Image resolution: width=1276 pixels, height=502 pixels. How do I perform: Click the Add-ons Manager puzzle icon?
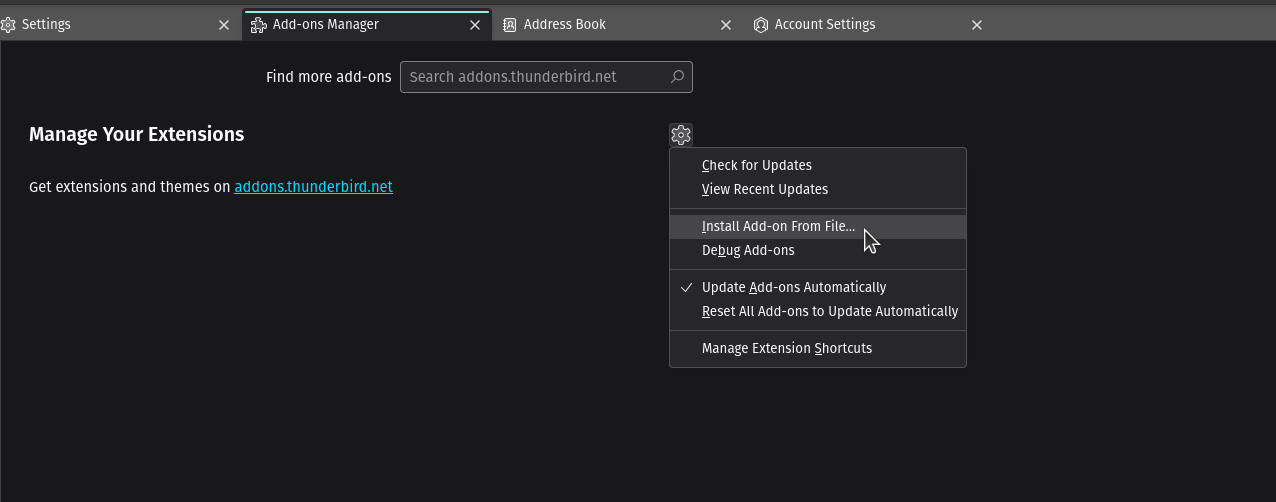[258, 25]
